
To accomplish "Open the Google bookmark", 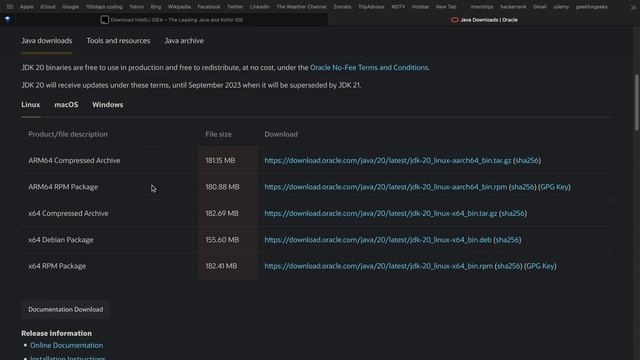I will 71,7.
